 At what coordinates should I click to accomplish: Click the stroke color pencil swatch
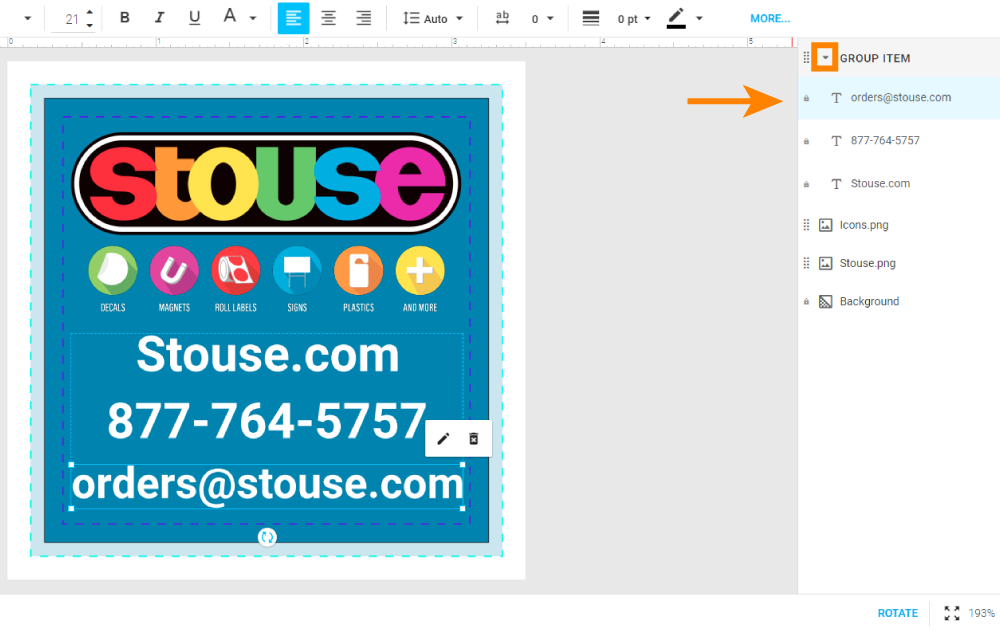pos(676,18)
